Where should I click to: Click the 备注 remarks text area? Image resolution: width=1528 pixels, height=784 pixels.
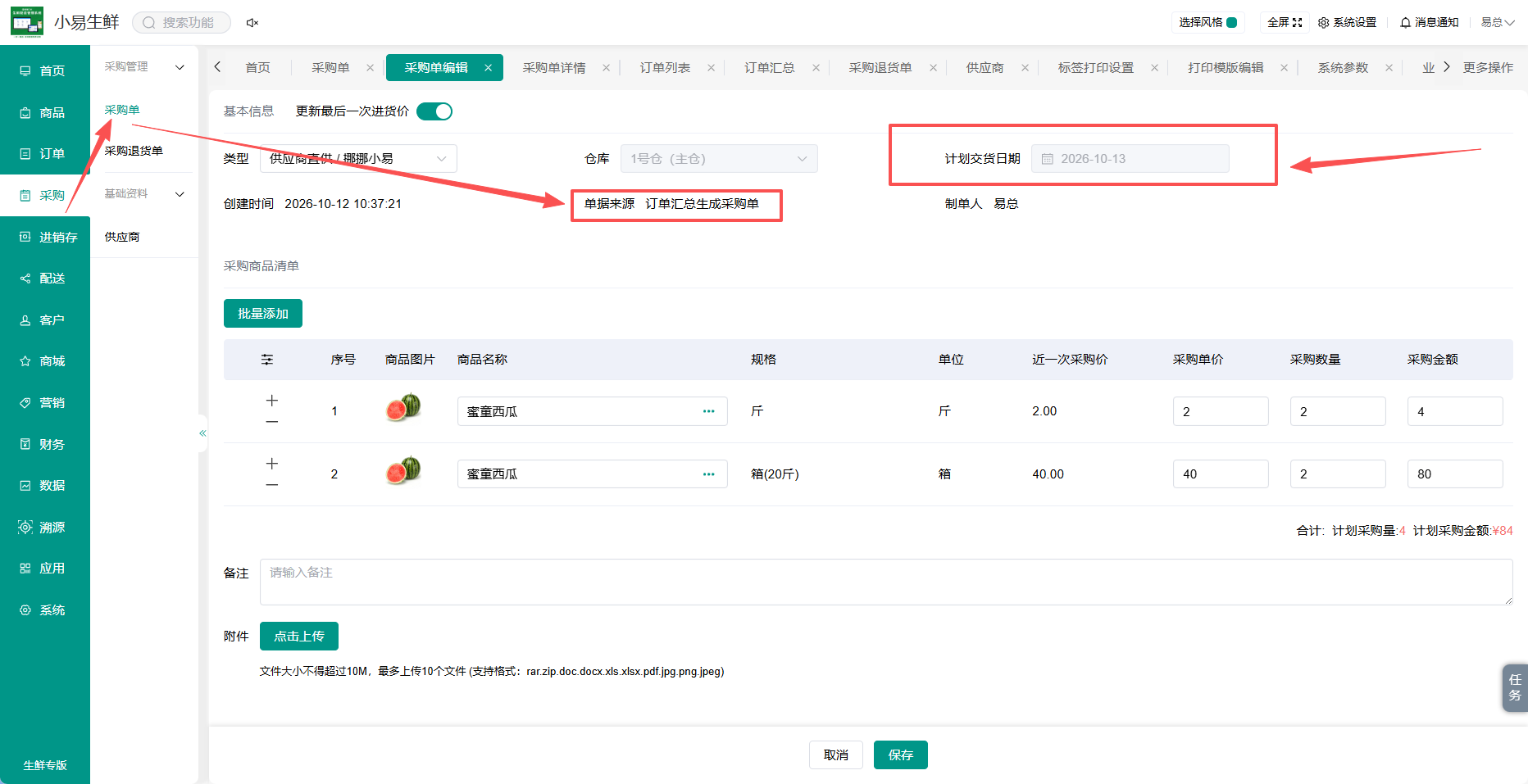coord(886,582)
